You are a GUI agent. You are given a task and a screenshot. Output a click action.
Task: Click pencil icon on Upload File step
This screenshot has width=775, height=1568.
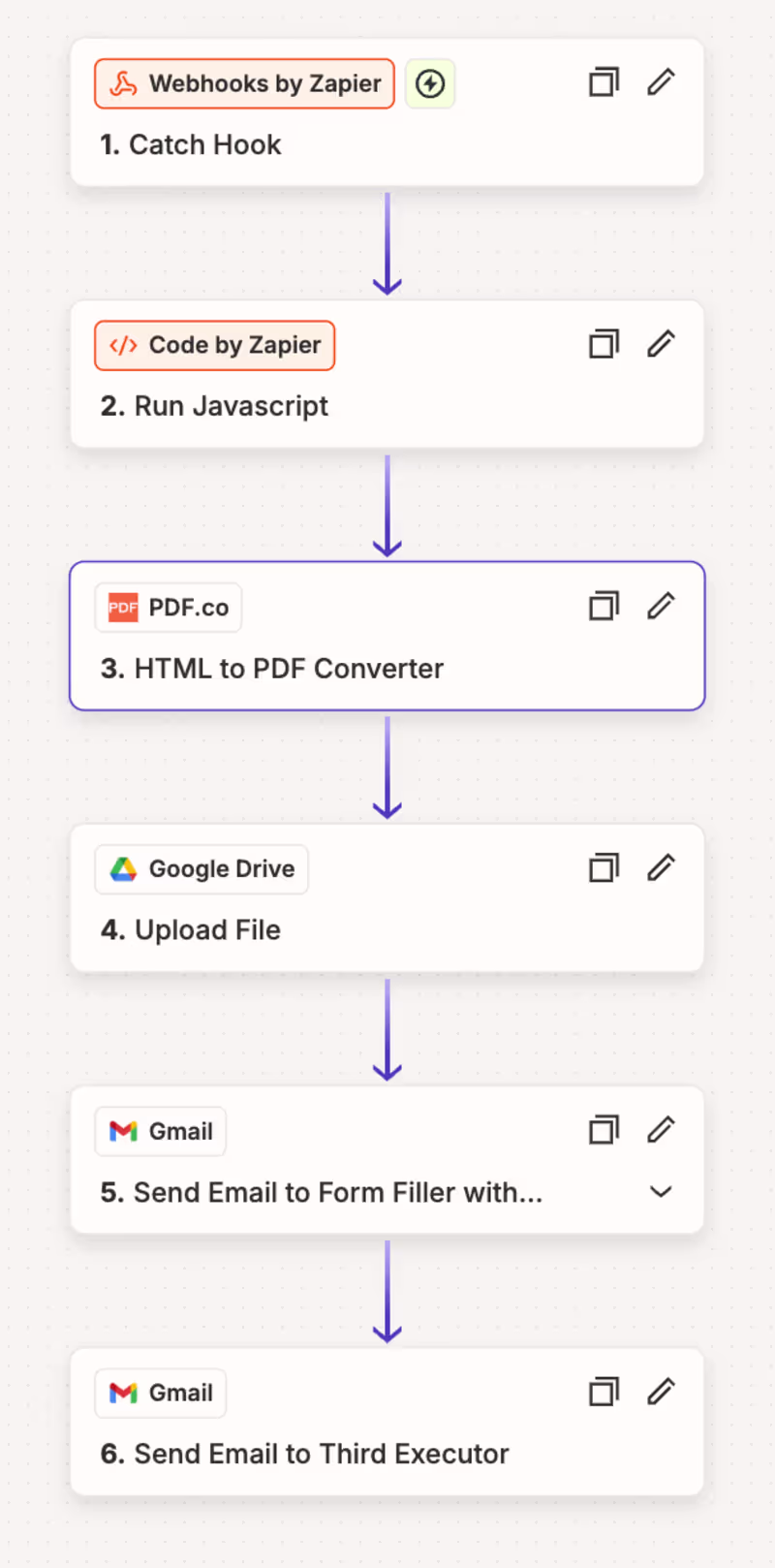pyautogui.click(x=661, y=868)
